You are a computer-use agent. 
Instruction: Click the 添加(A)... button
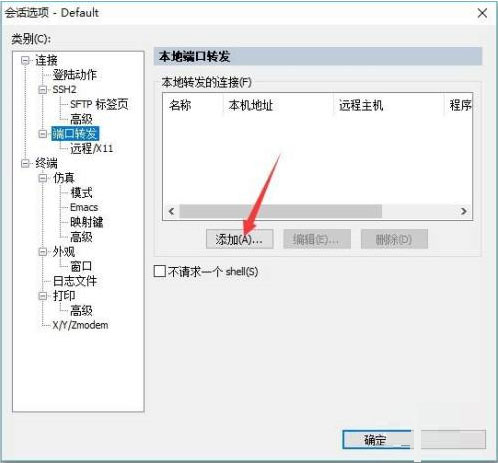tap(239, 239)
